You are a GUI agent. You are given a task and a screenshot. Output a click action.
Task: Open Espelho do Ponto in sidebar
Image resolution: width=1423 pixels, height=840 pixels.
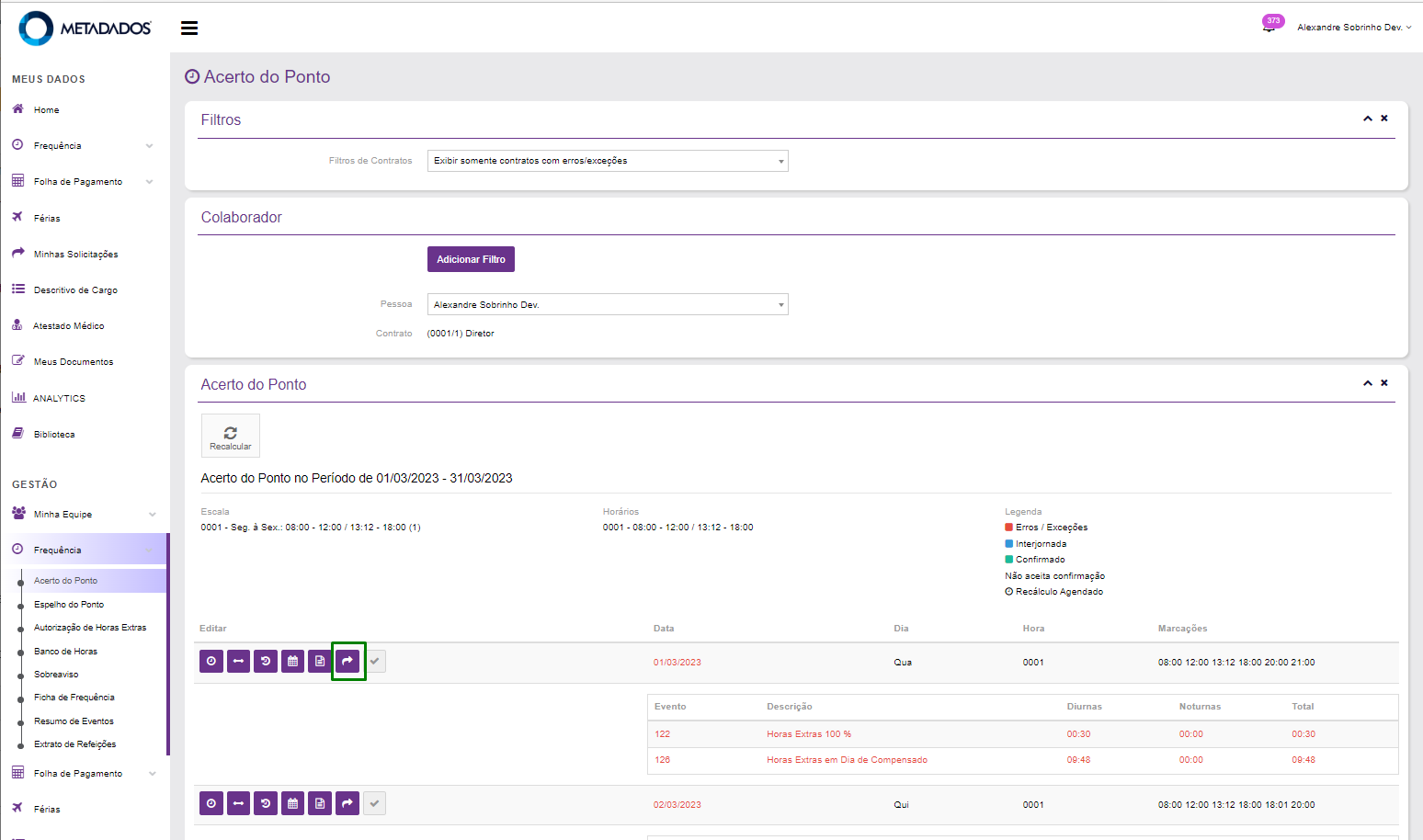click(69, 605)
